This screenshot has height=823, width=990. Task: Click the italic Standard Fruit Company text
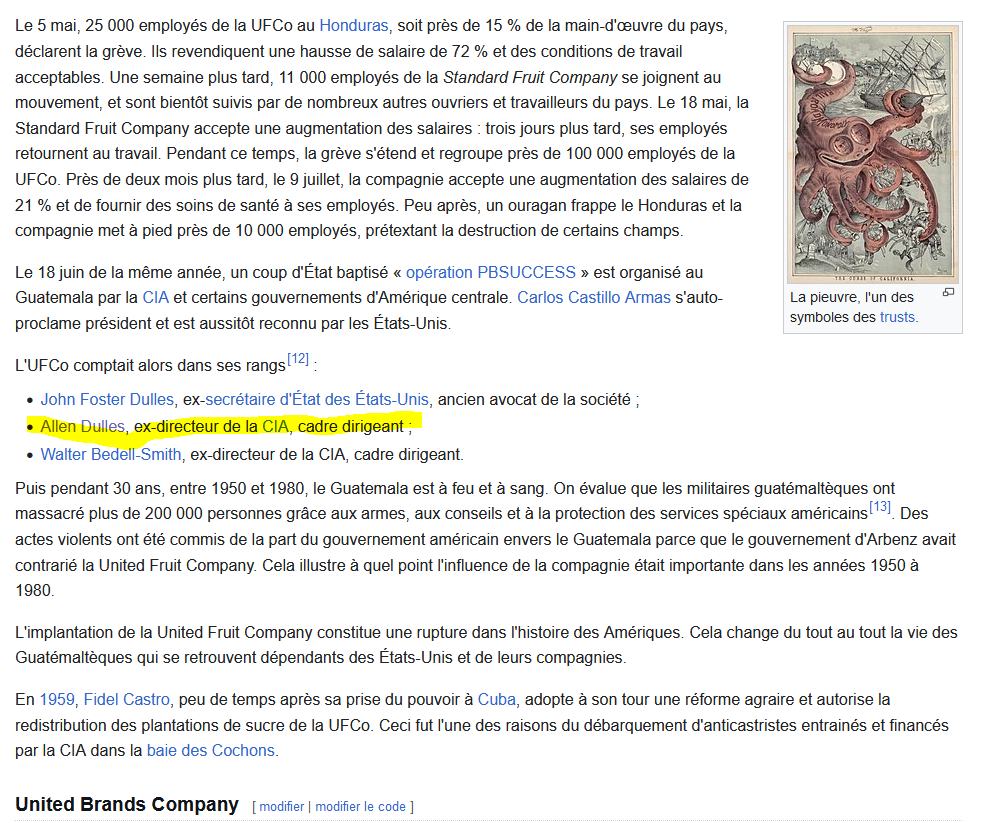[x=530, y=78]
